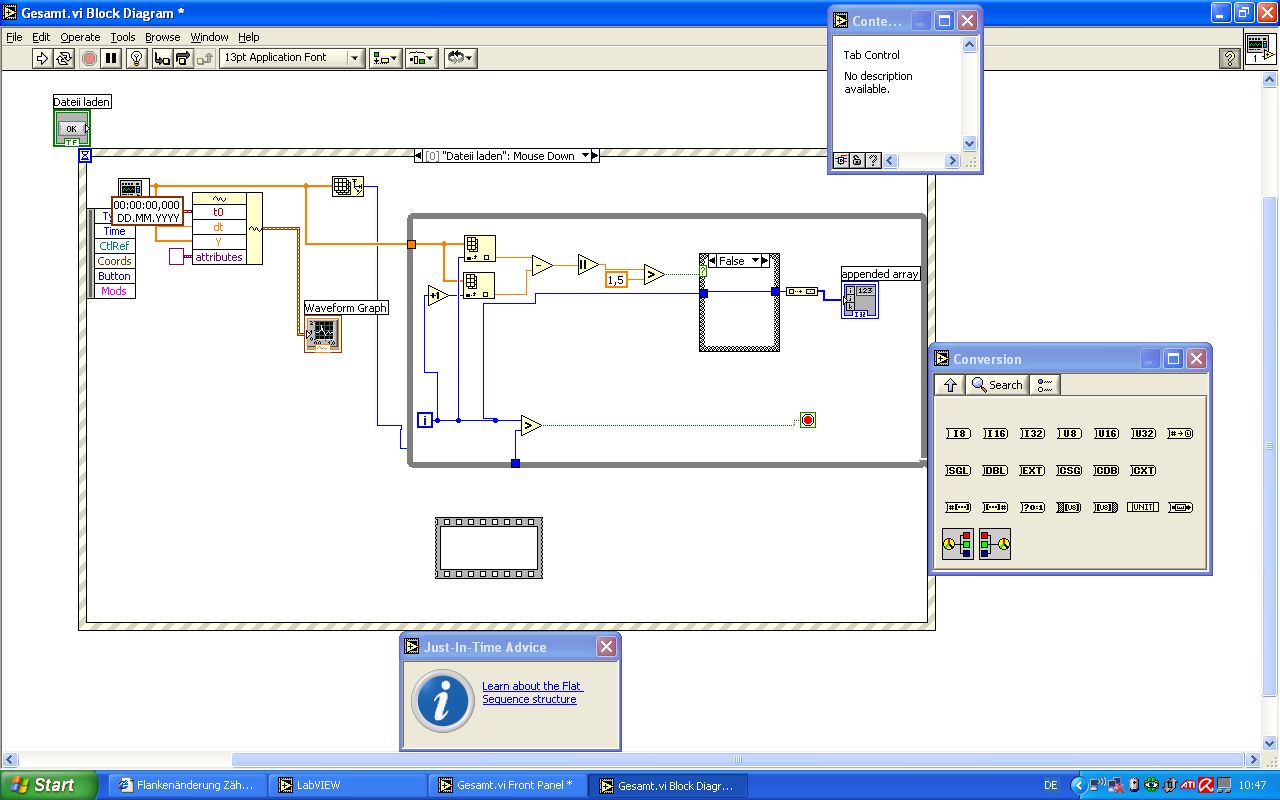This screenshot has height=800, width=1280.
Task: Click the Pause execution button
Action: pyautogui.click(x=111, y=58)
